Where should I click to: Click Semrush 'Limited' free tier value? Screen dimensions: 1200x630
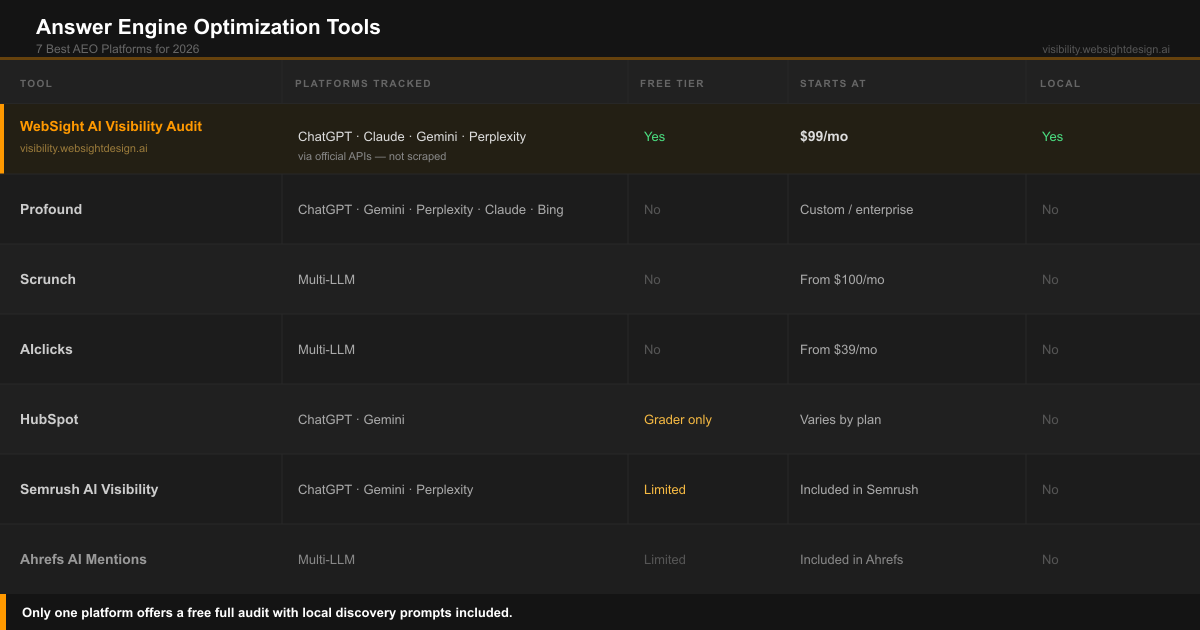tap(665, 489)
